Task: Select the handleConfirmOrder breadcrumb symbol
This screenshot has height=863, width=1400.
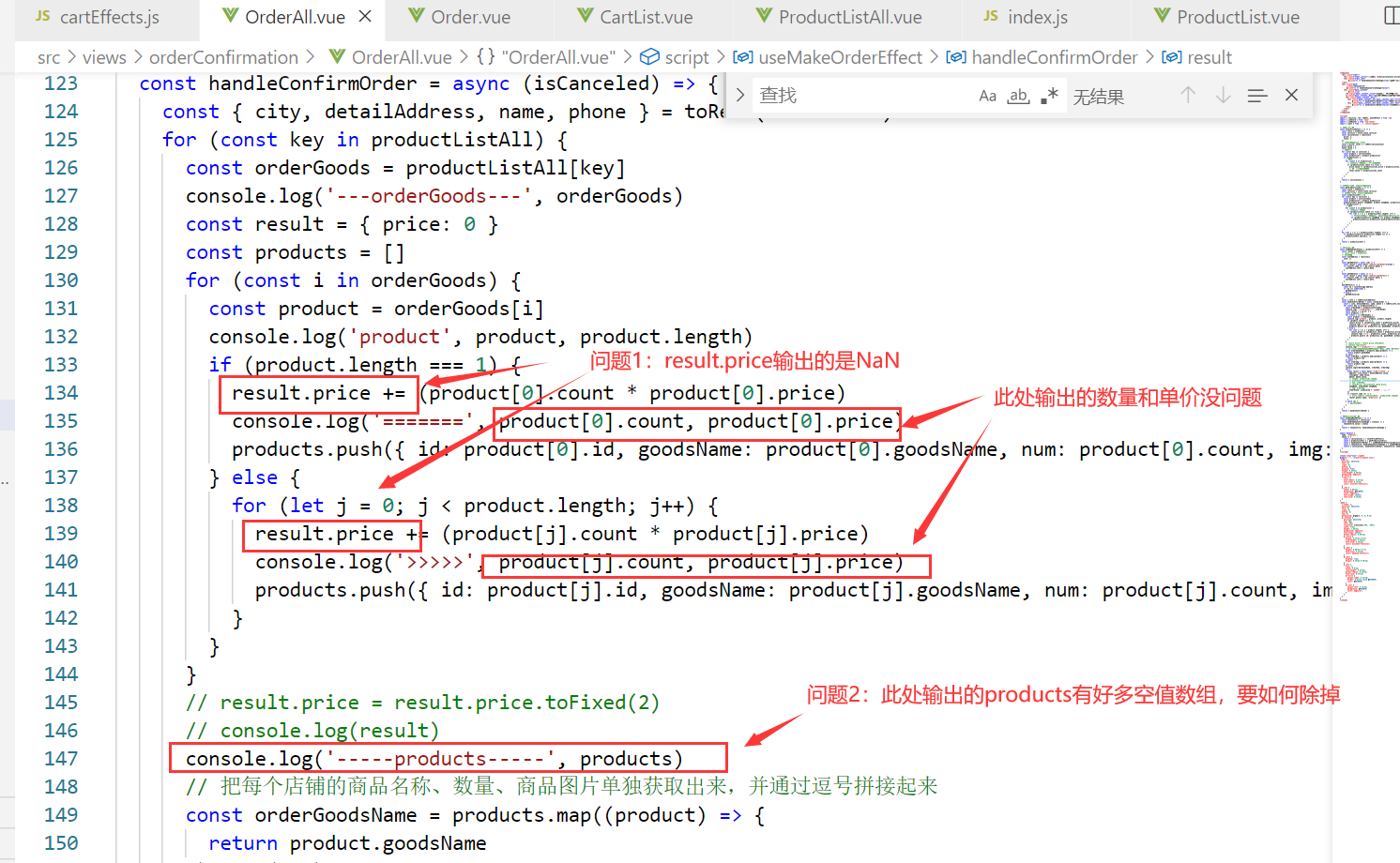Action: tap(1042, 58)
